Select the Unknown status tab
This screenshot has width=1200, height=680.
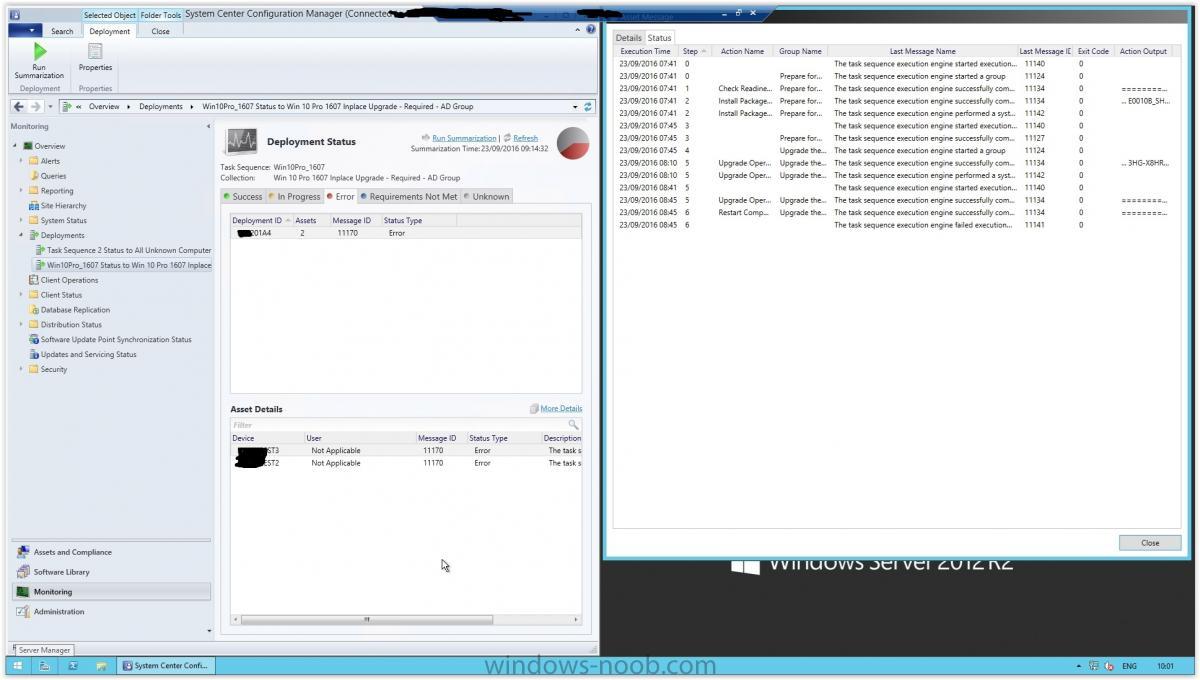(487, 197)
